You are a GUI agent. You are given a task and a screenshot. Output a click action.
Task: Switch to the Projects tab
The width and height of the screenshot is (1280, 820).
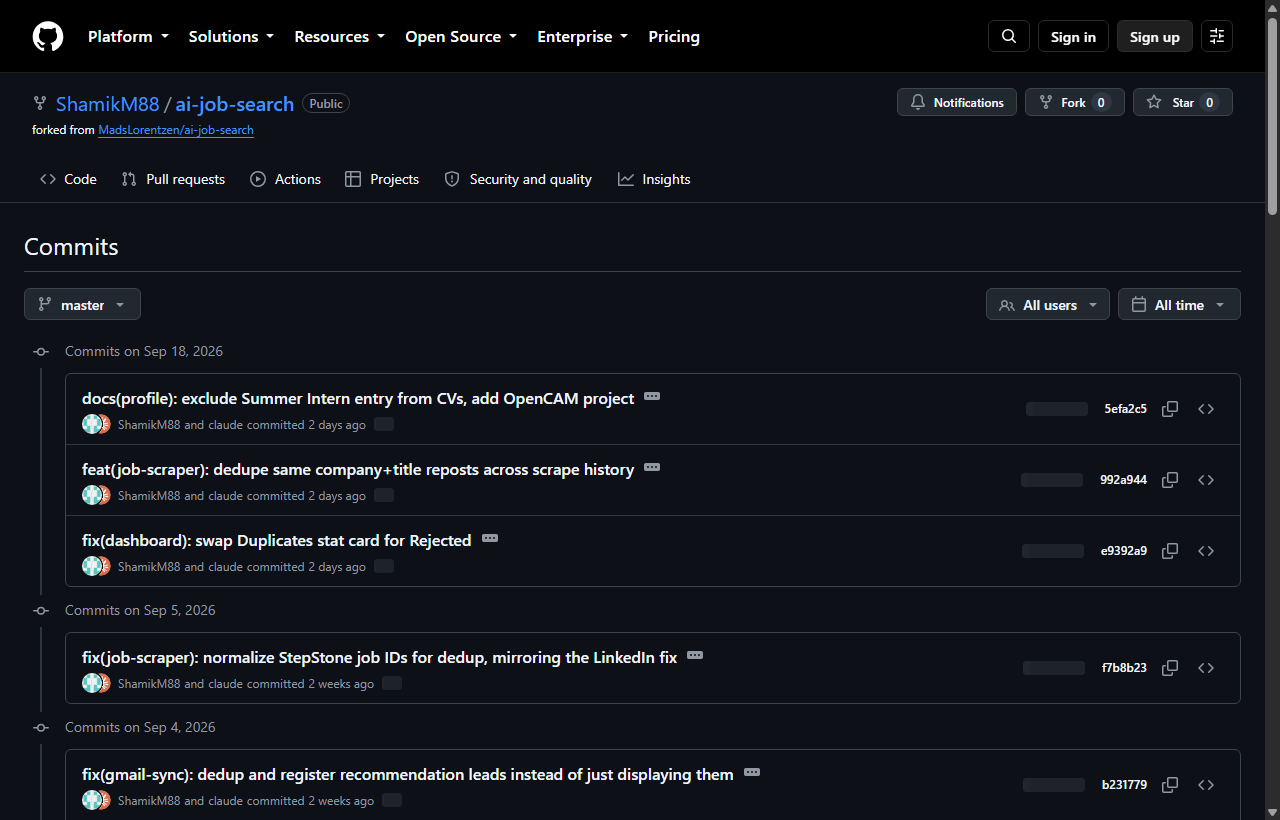point(382,179)
